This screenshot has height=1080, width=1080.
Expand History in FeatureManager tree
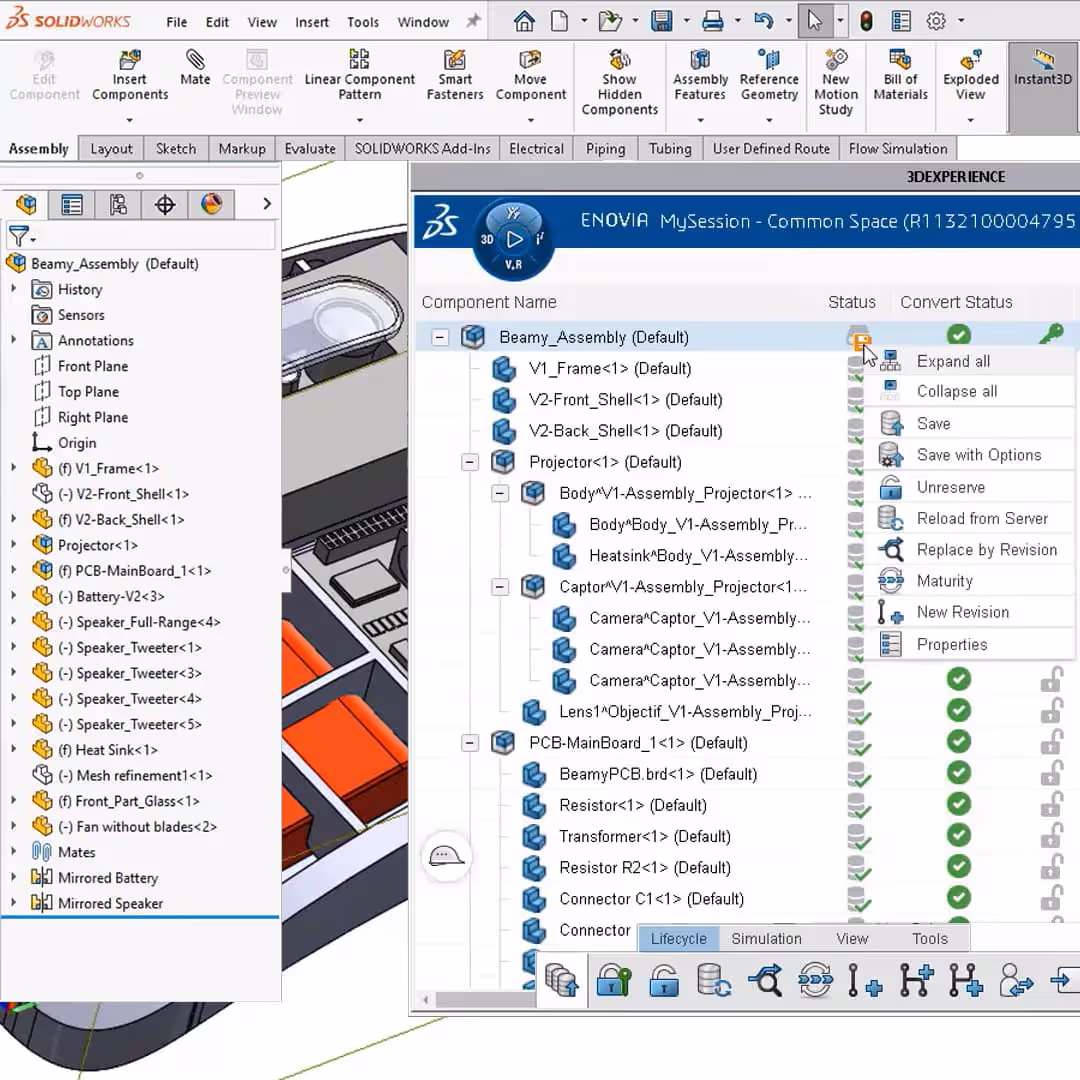(13, 289)
